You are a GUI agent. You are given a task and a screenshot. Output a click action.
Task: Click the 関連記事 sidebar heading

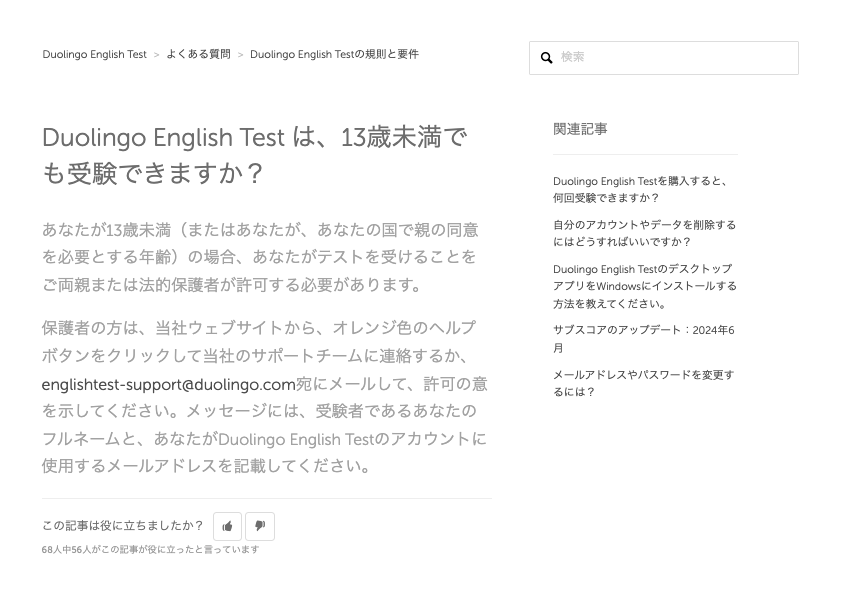580,129
